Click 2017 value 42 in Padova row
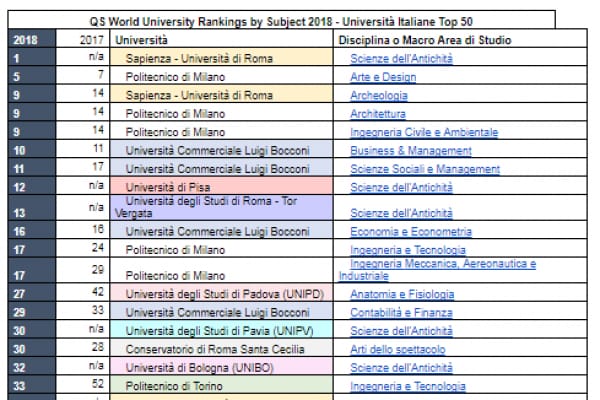The image size is (600, 400). point(83,292)
